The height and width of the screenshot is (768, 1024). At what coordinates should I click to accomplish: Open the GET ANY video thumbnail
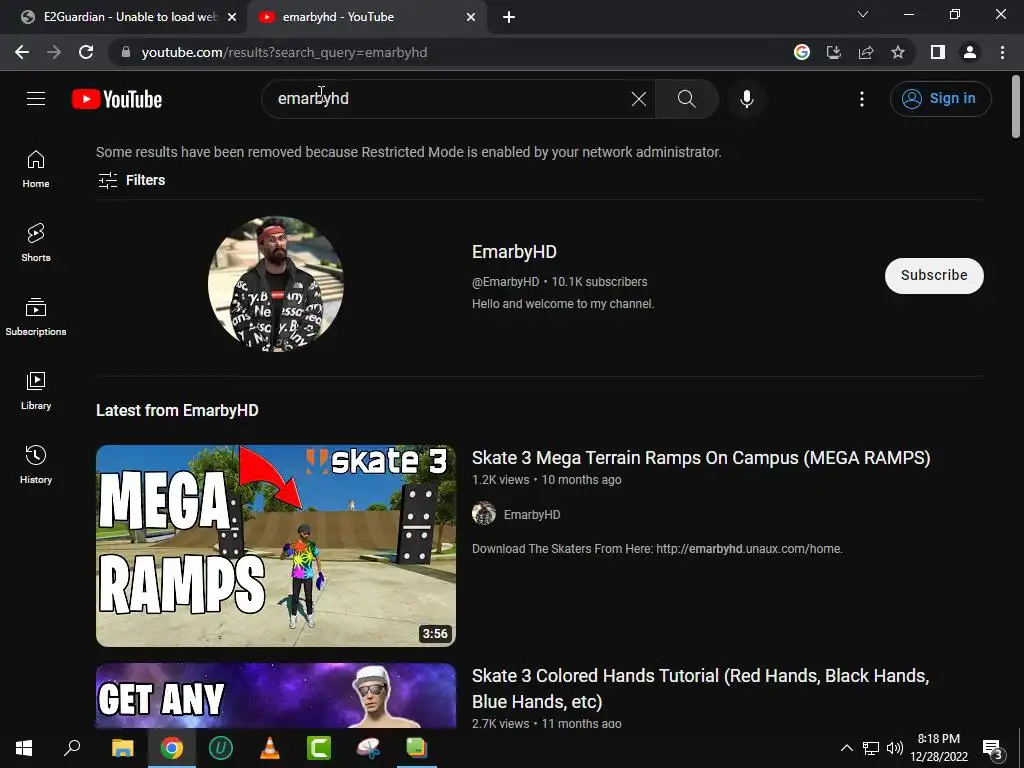pyautogui.click(x=276, y=696)
